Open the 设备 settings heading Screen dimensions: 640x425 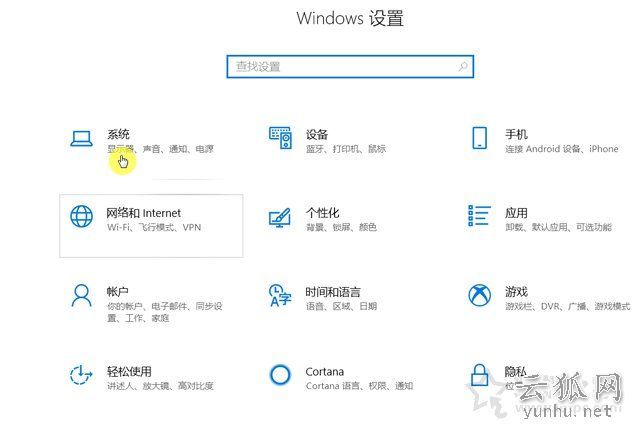[317, 134]
